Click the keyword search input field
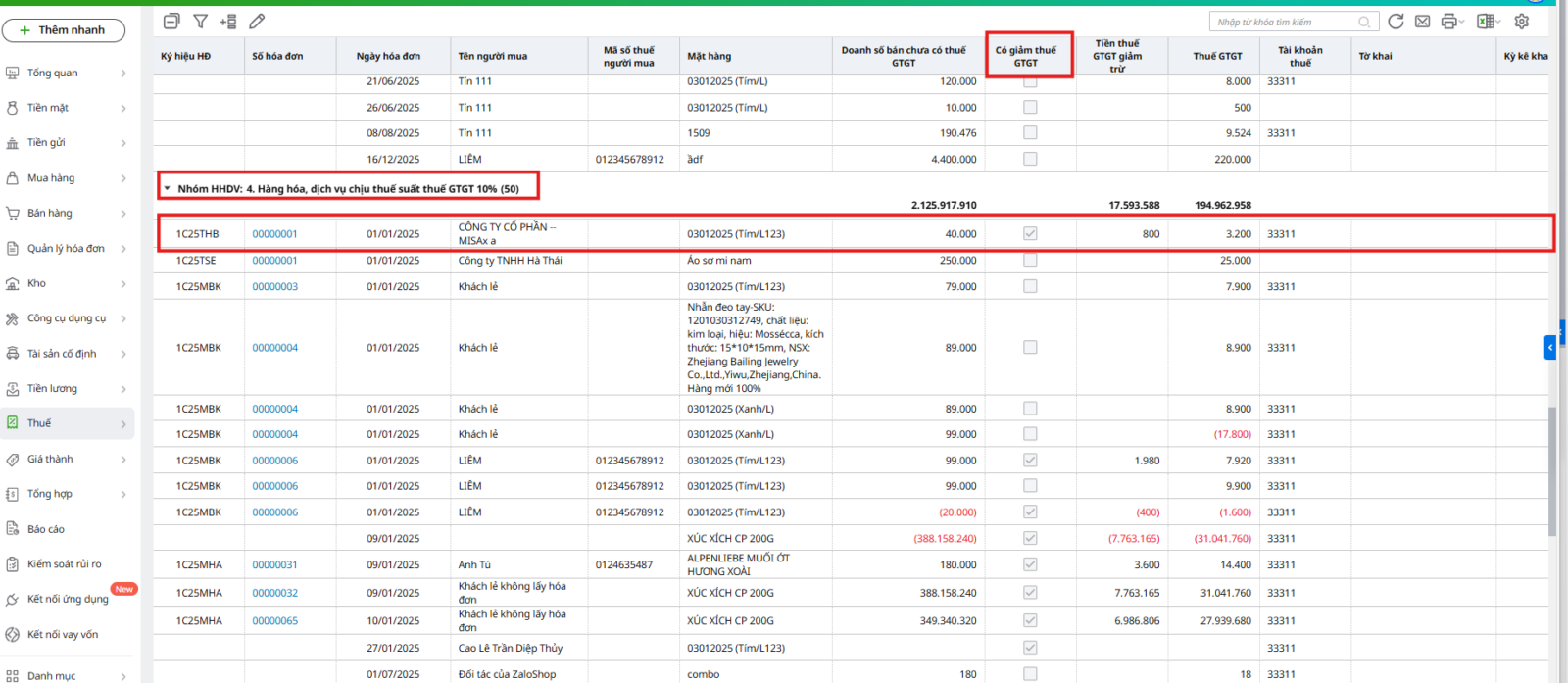The image size is (1568, 683). click(1284, 22)
